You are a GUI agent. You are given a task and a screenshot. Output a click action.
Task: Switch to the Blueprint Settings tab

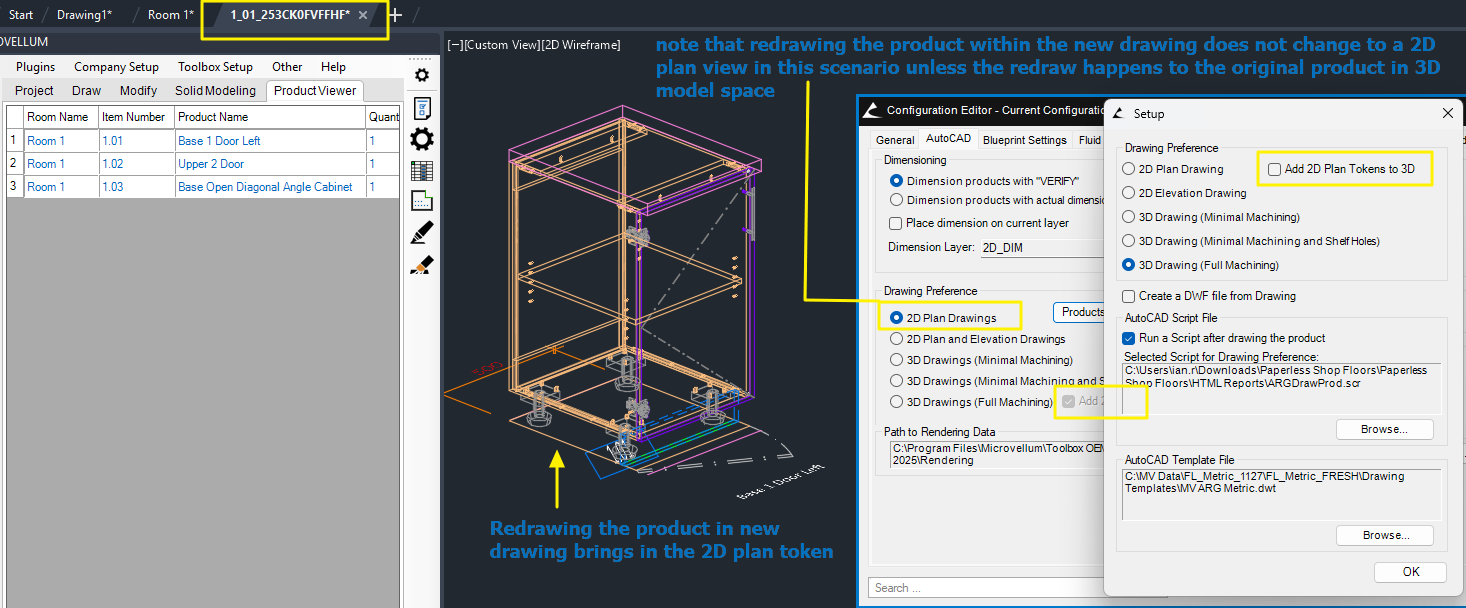pyautogui.click(x=1024, y=140)
